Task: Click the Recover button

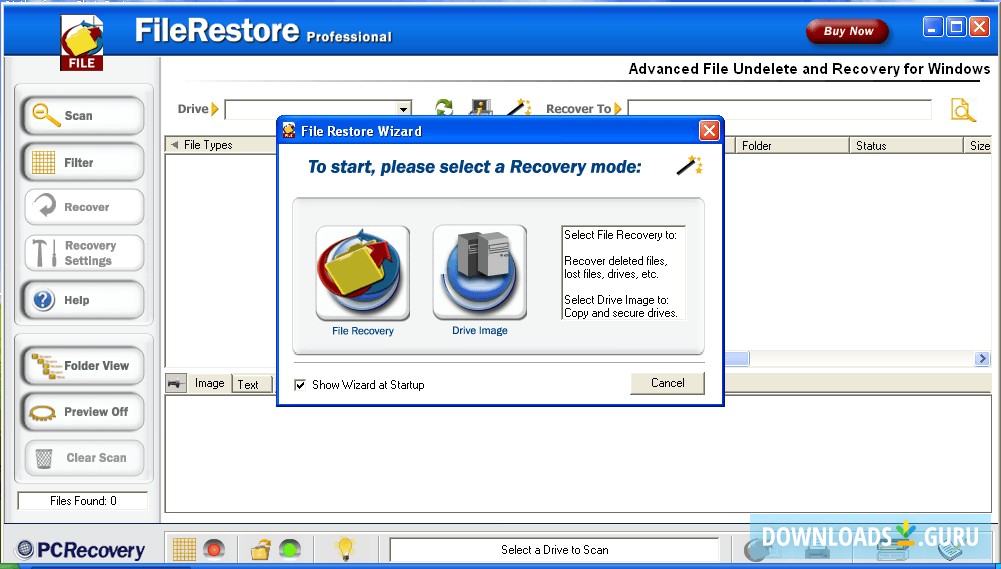Action: point(84,207)
